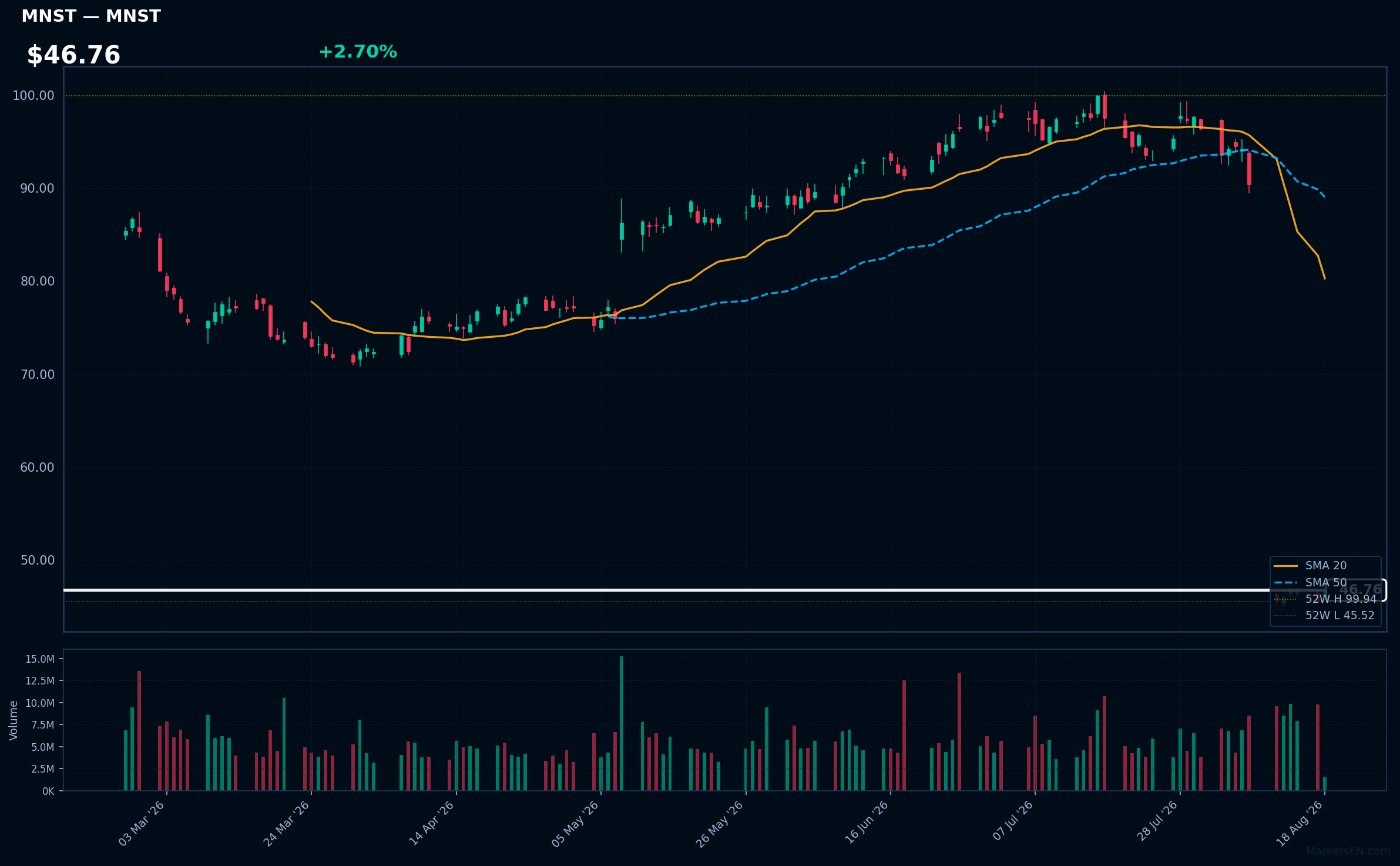Click the 0K volume axis label
Screen dimensions: 1400x866
(48, 791)
